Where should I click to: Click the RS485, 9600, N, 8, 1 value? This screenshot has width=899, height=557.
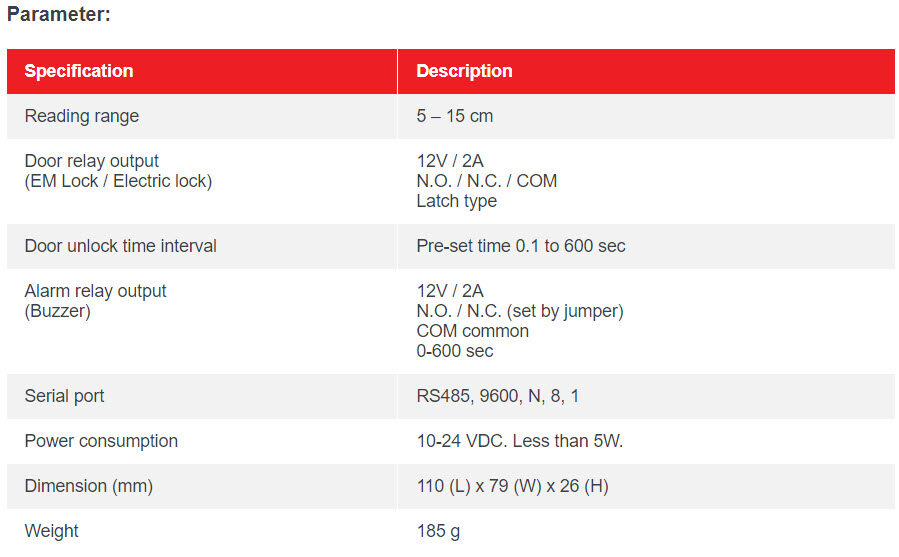pos(498,396)
